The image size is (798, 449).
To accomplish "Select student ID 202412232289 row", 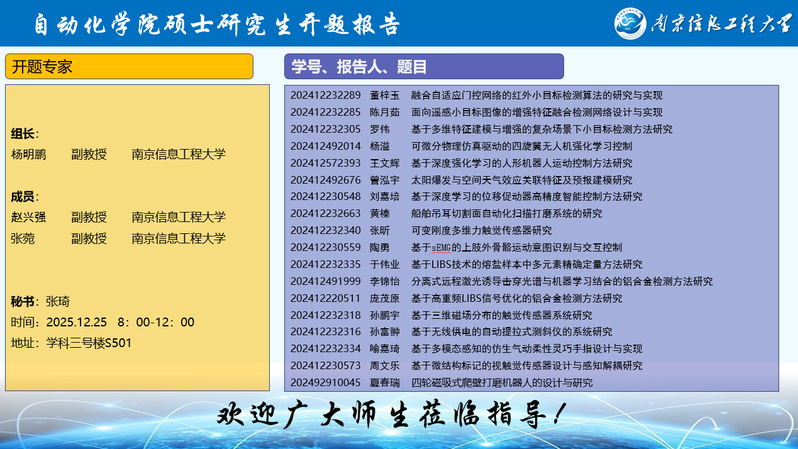I will coord(325,95).
